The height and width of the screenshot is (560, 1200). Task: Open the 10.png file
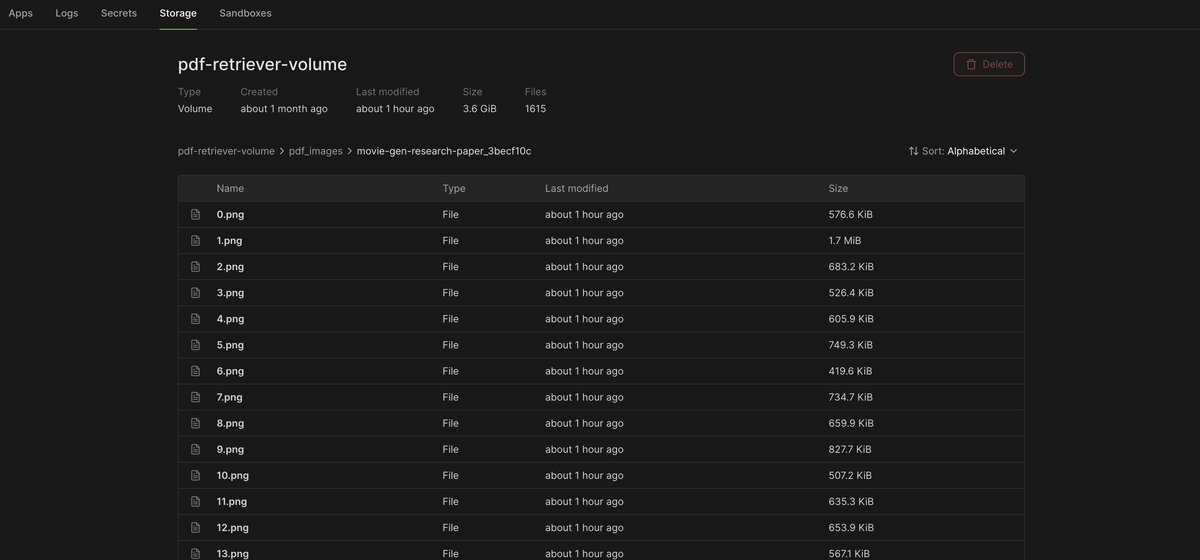click(x=232, y=475)
